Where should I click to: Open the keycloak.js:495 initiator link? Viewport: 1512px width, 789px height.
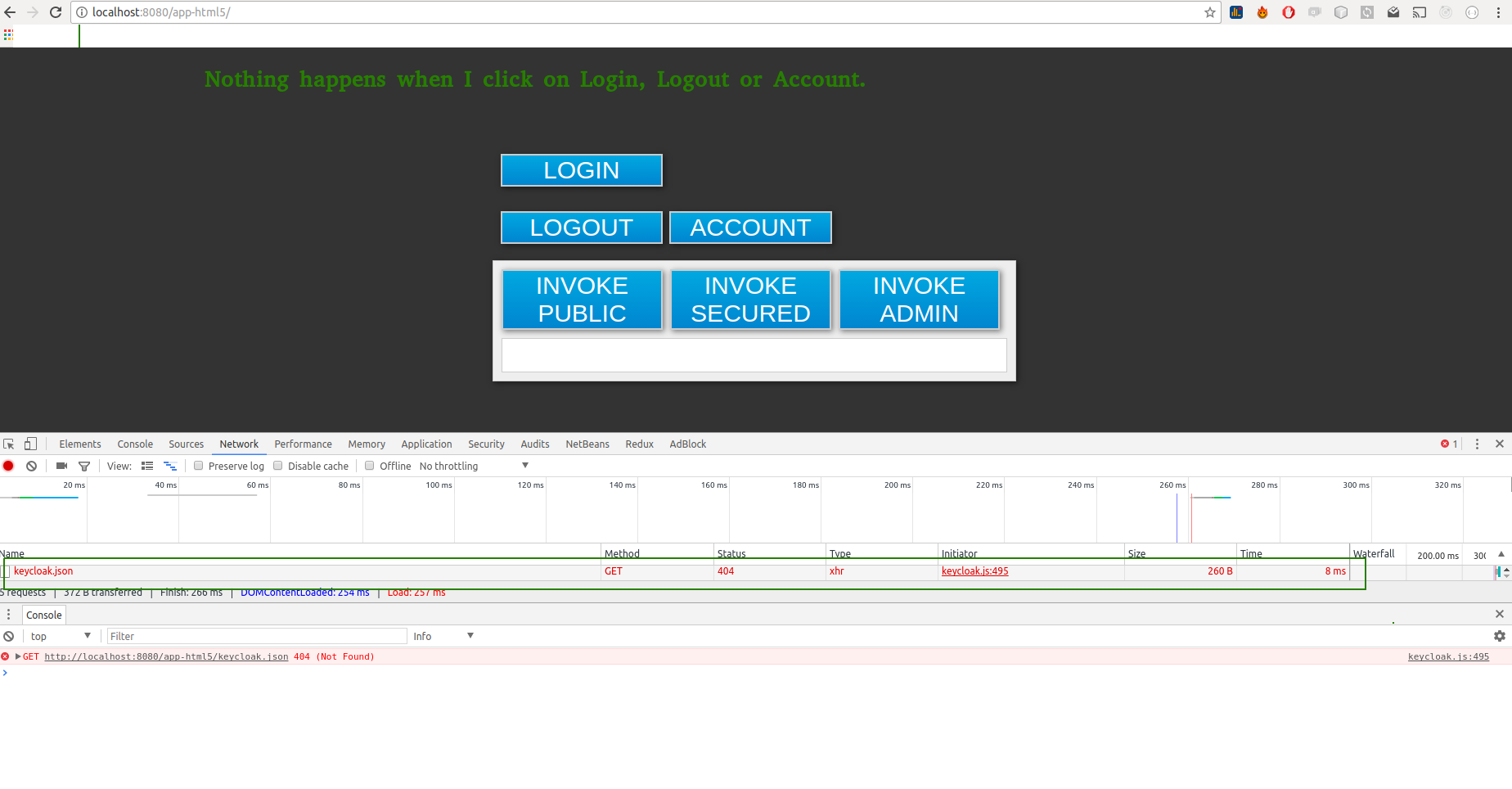tap(974, 571)
